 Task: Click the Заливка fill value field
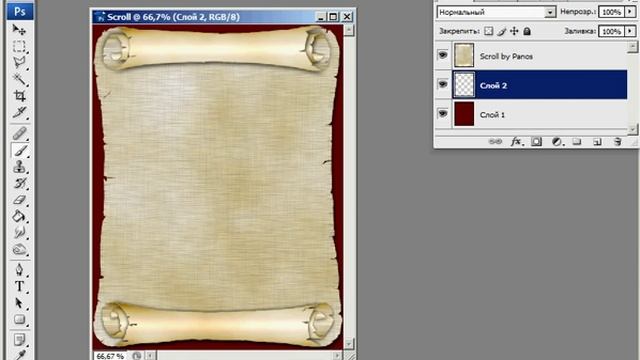pos(611,31)
